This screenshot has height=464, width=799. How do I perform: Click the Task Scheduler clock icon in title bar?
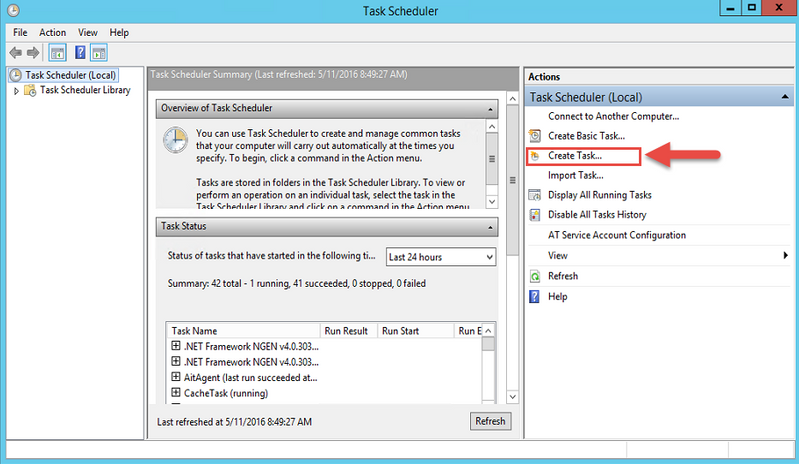tap(13, 10)
